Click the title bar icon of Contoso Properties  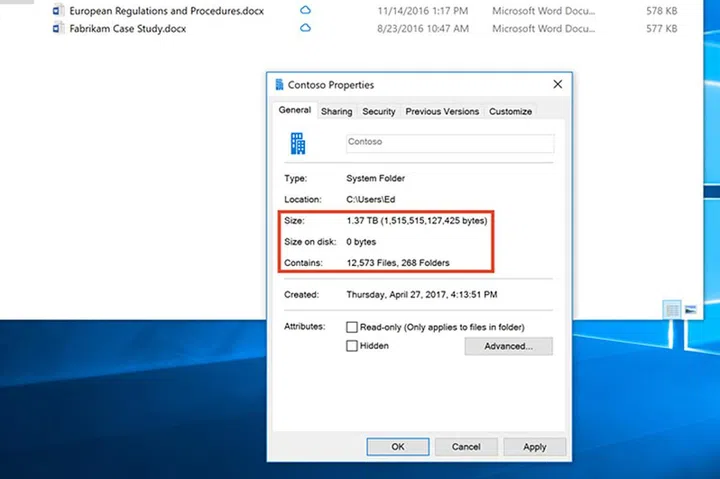278,86
